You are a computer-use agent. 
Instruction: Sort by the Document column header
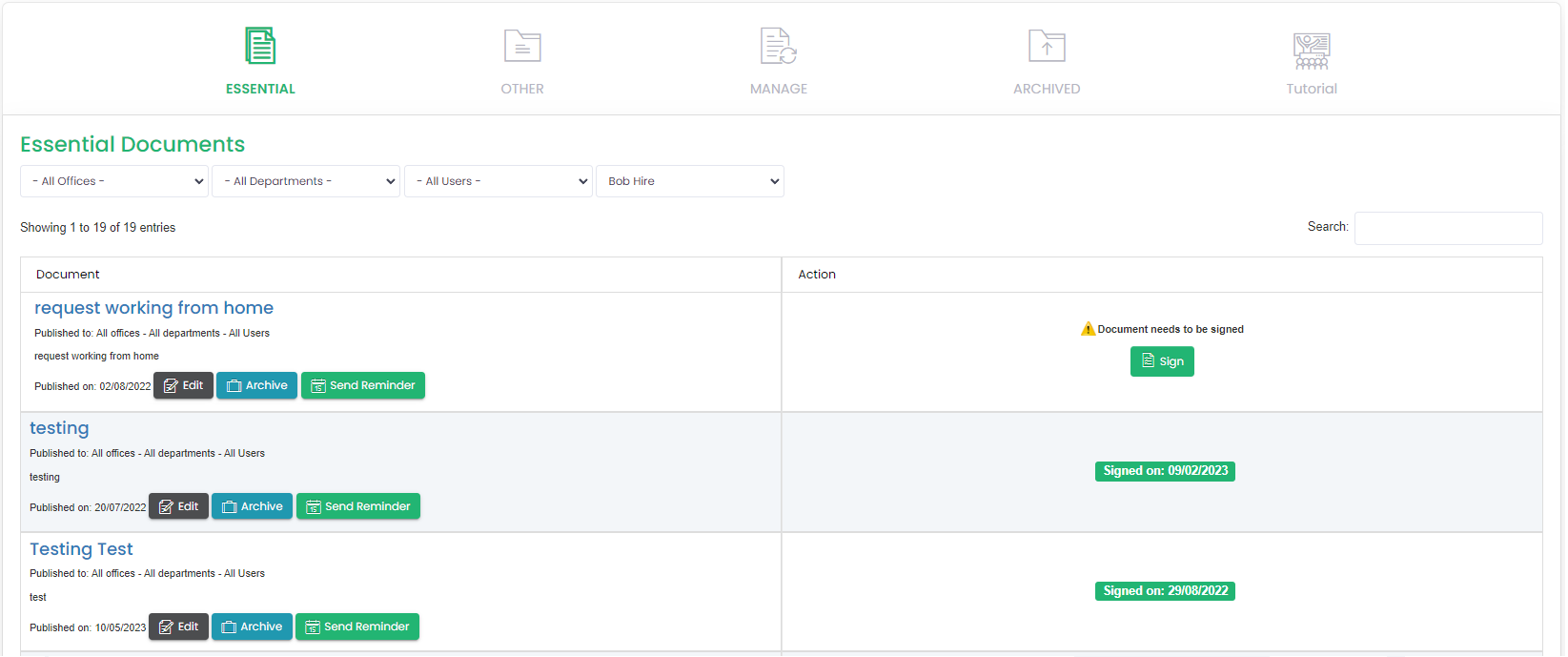[68, 275]
